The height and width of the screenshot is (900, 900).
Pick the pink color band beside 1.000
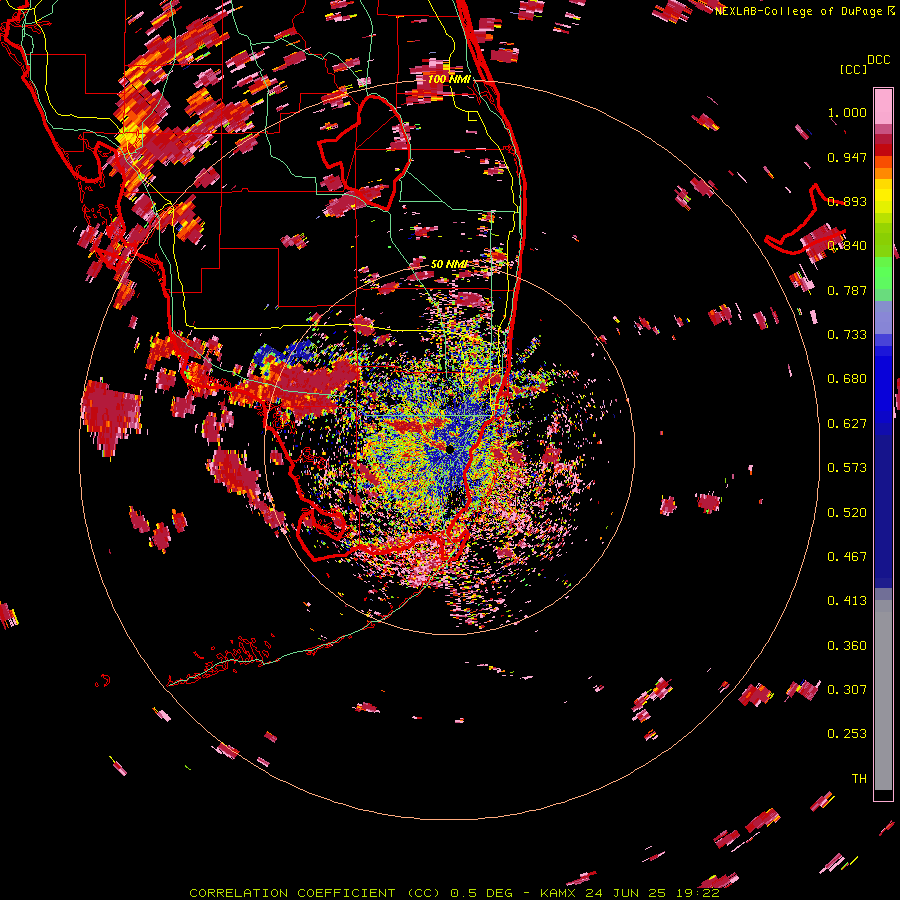[883, 107]
